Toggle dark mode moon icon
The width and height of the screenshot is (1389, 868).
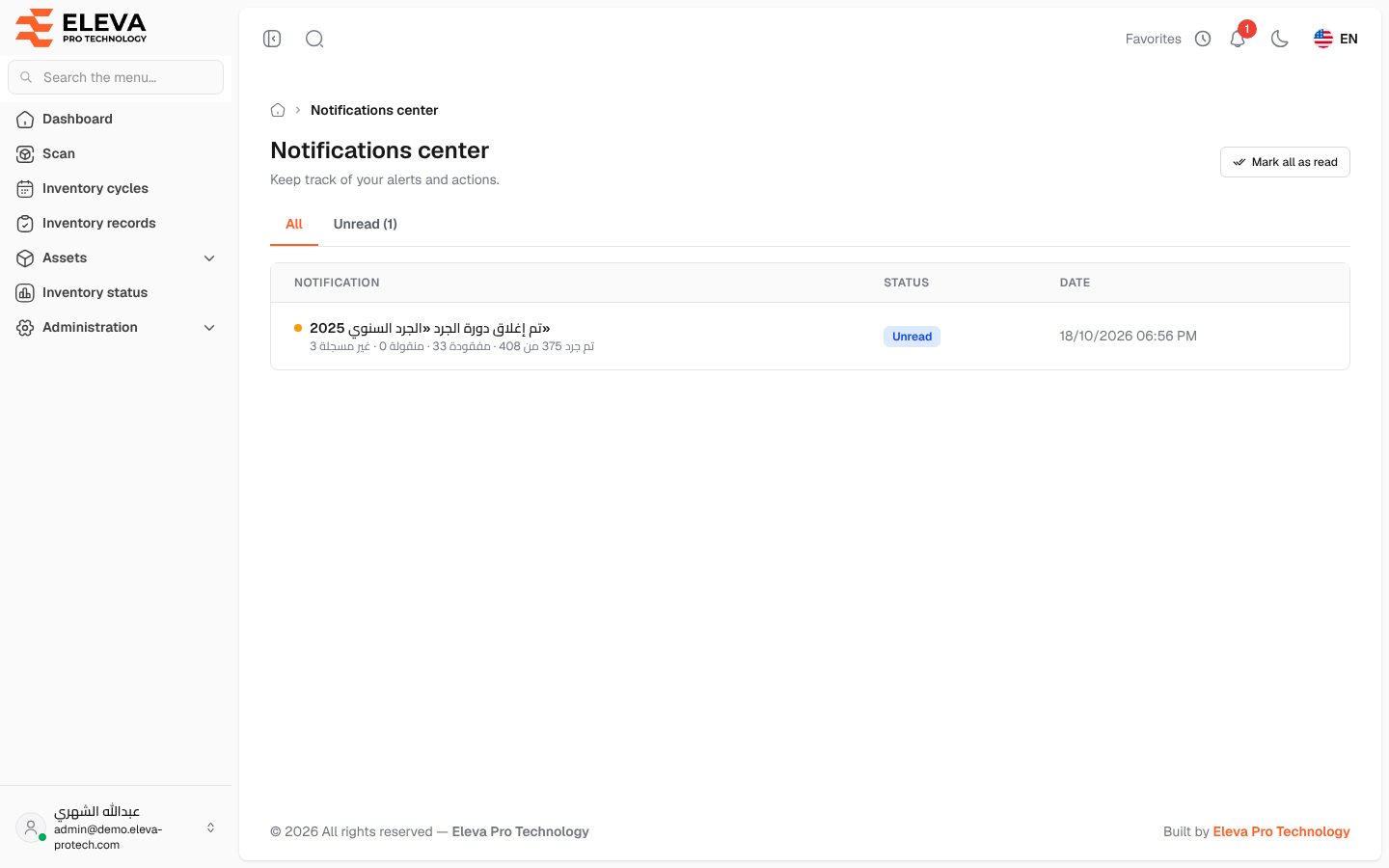[1280, 39]
